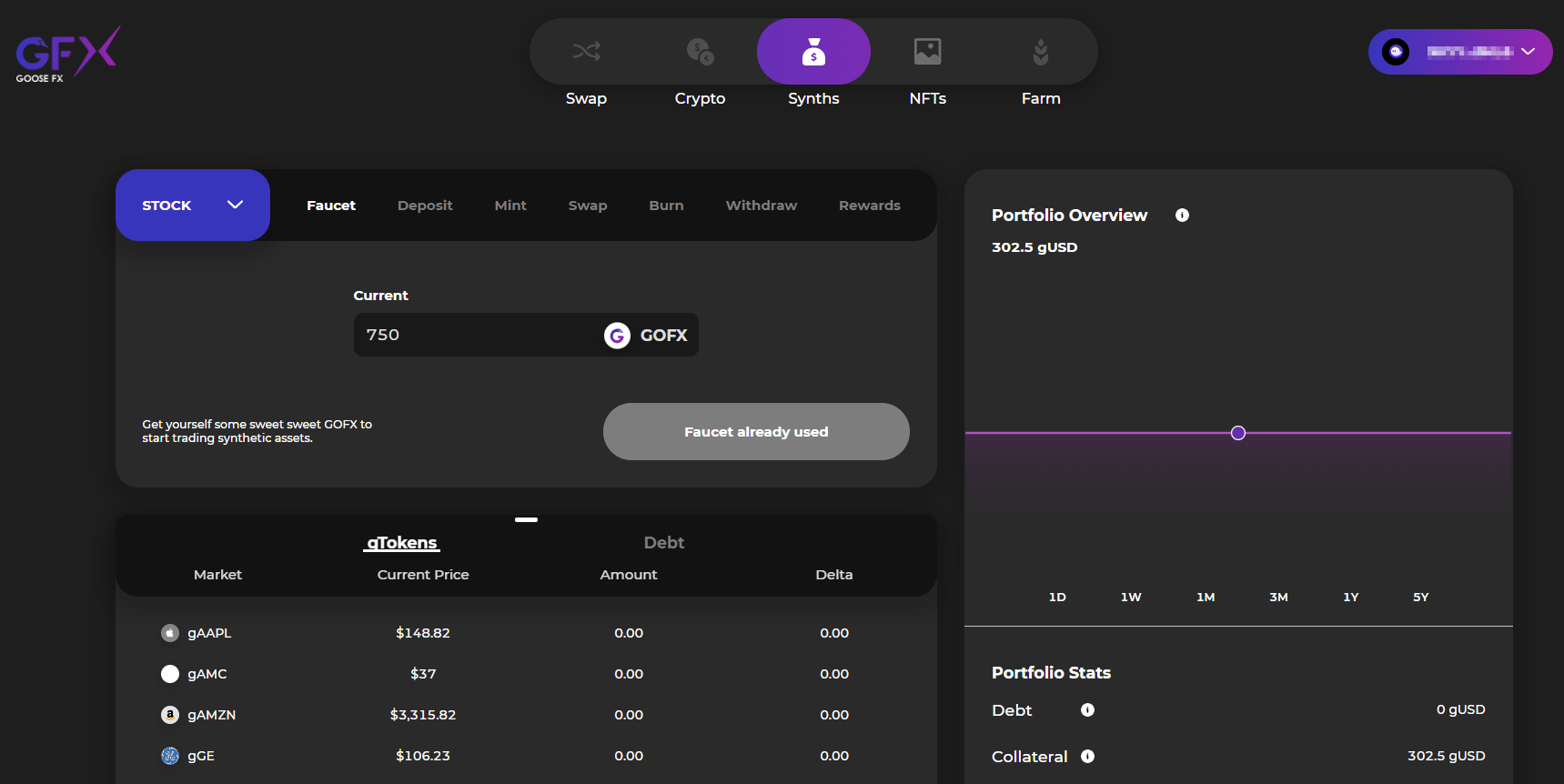Image resolution: width=1564 pixels, height=784 pixels.
Task: Switch to the Mint tab
Action: point(510,206)
